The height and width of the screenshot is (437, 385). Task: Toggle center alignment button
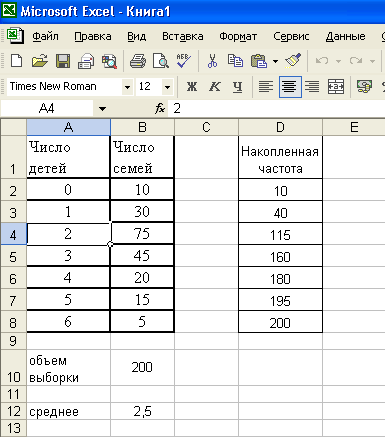289,87
